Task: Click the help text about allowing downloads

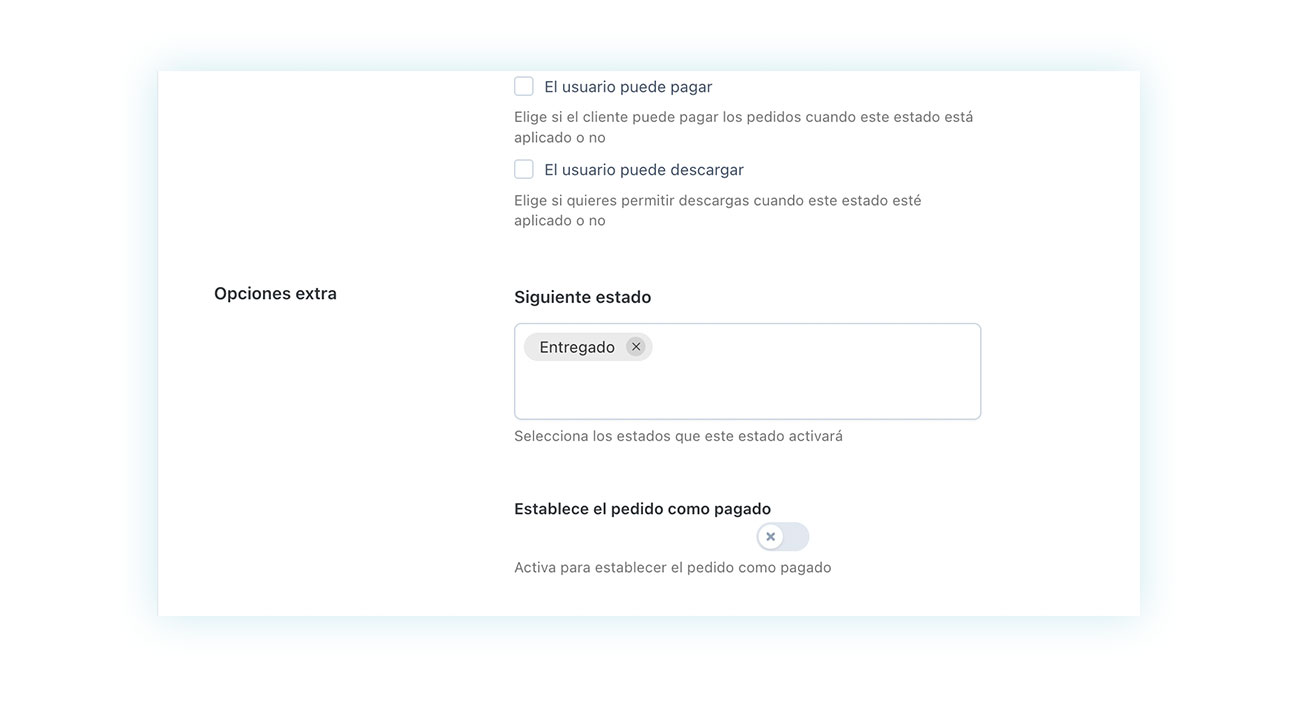Action: pos(718,210)
